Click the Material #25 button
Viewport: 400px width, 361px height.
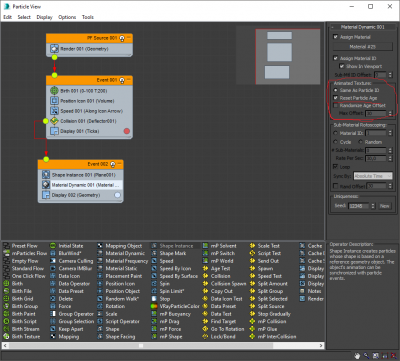[x=363, y=47]
